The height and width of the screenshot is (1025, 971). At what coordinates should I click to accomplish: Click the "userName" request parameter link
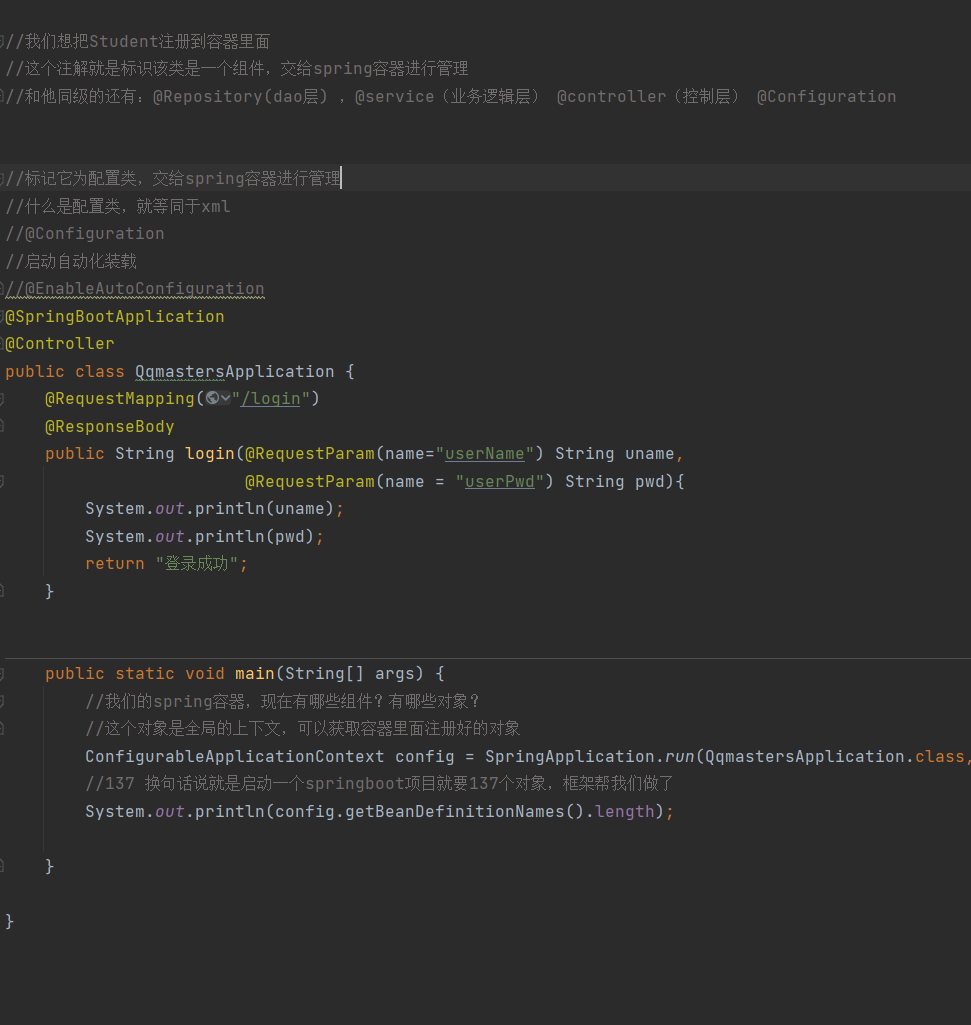pos(484,454)
